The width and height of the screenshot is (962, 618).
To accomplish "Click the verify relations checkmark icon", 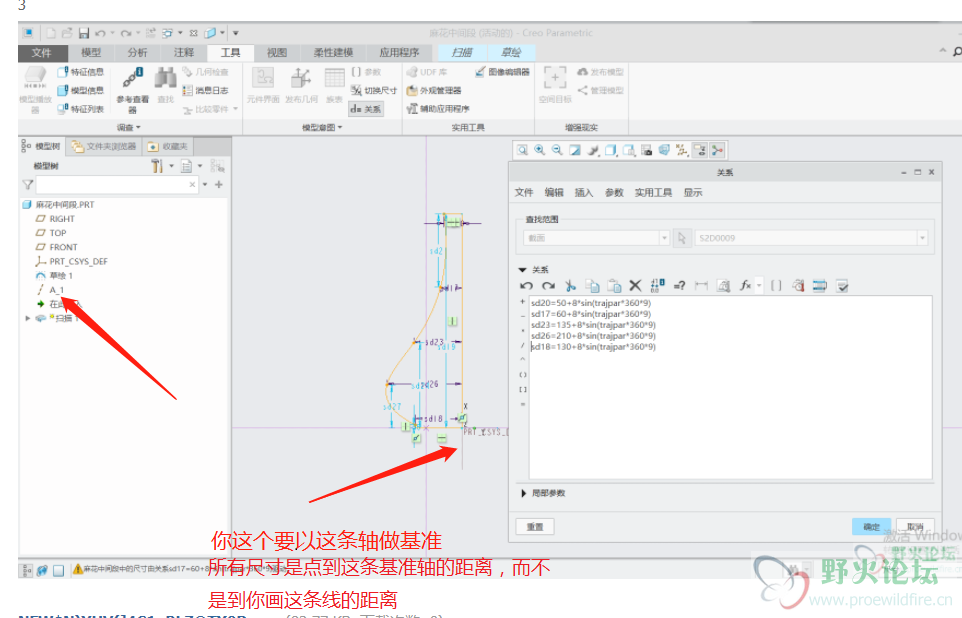I will point(842,285).
